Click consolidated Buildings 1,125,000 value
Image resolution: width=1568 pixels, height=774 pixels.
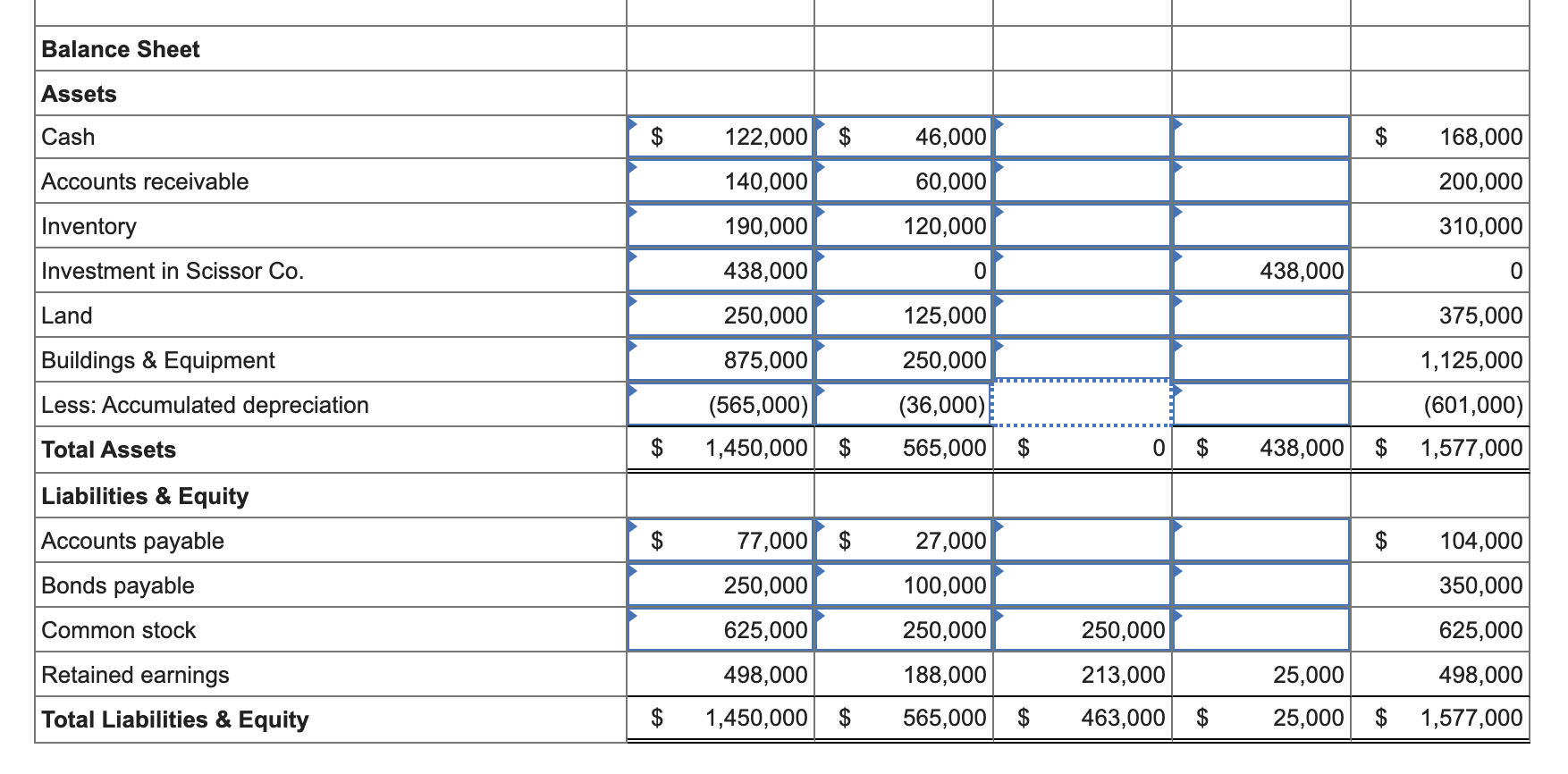tap(1471, 360)
